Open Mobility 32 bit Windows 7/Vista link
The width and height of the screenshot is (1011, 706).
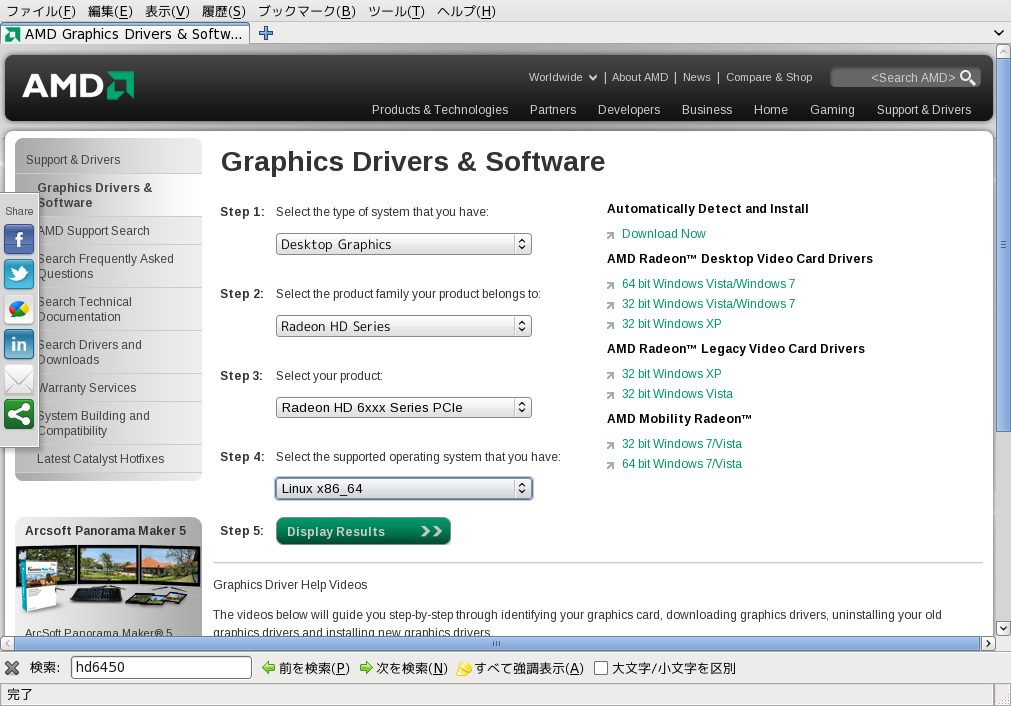click(682, 444)
